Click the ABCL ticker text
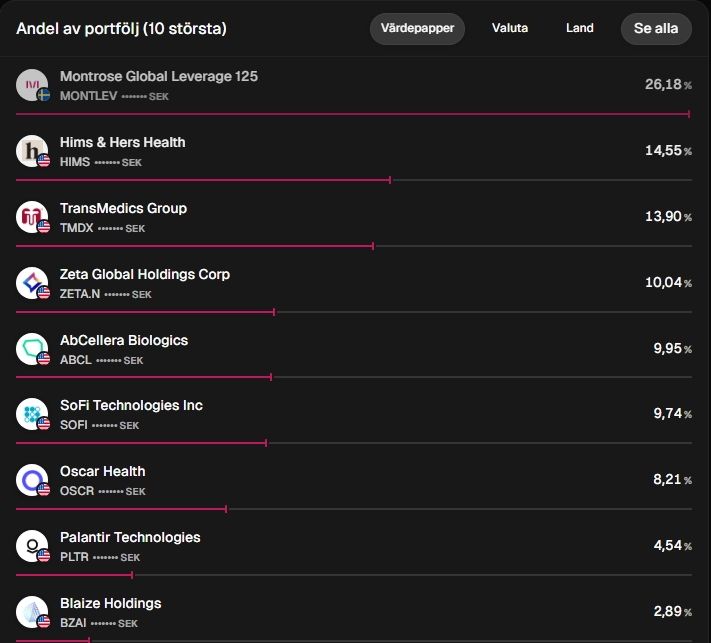The width and height of the screenshot is (711, 643). click(x=76, y=360)
